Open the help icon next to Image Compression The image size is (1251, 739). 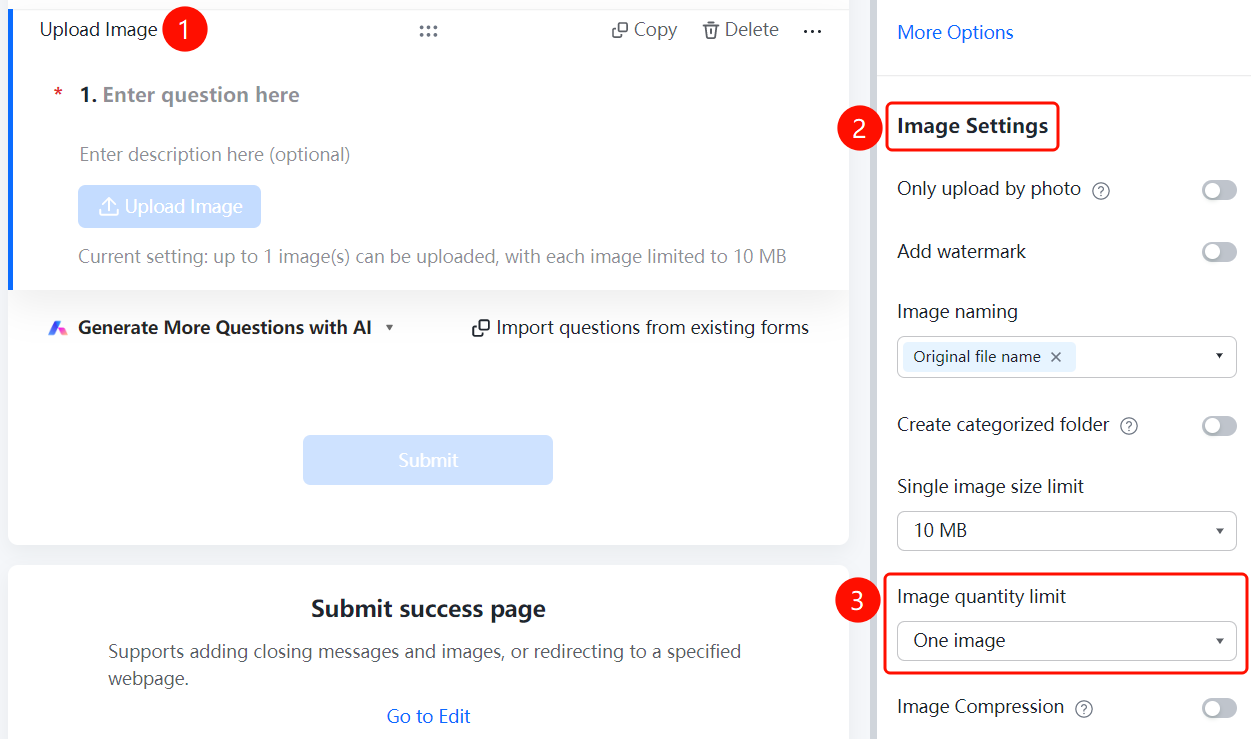[1083, 708]
